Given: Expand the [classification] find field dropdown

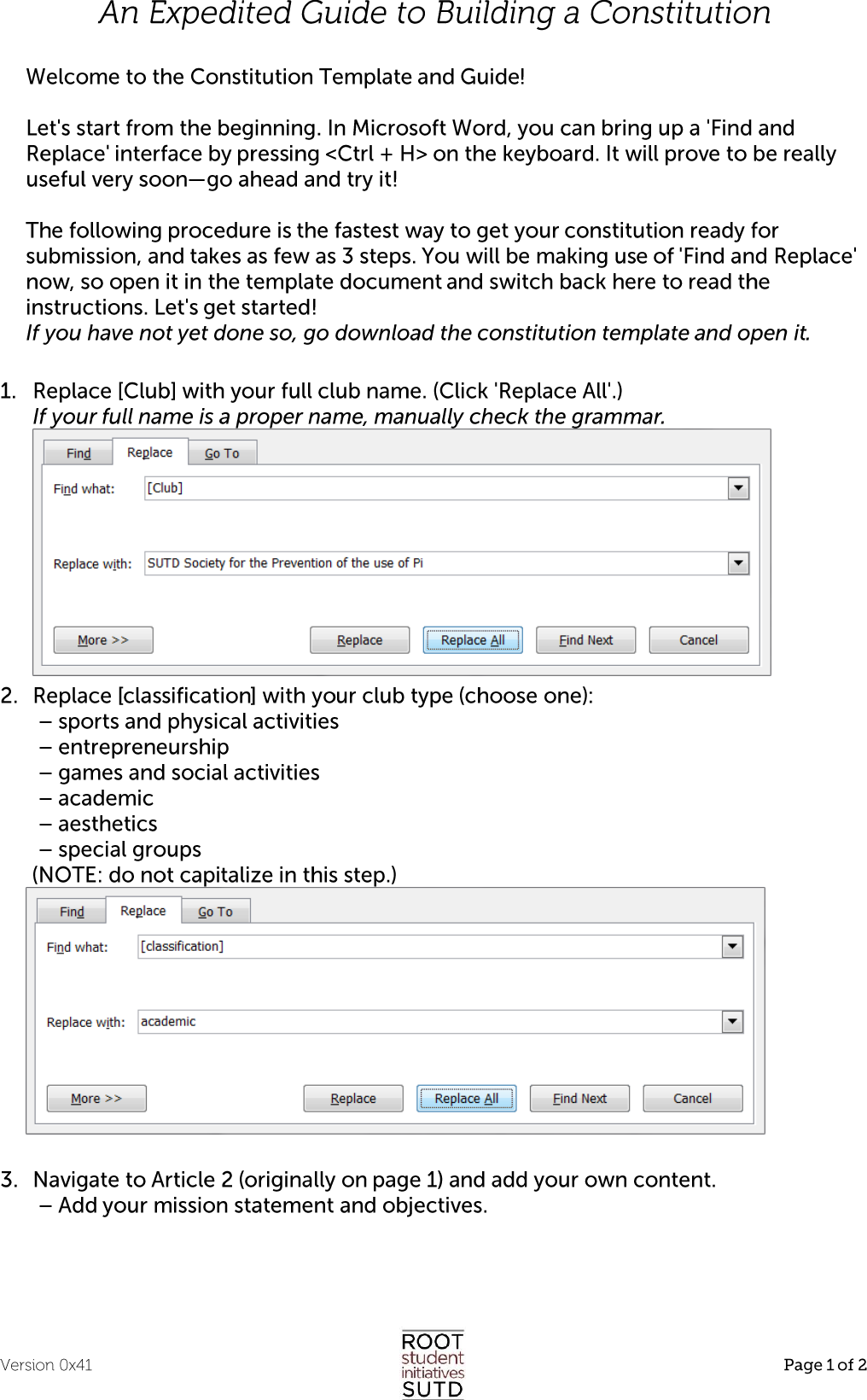Looking at the screenshot, I should click(732, 947).
